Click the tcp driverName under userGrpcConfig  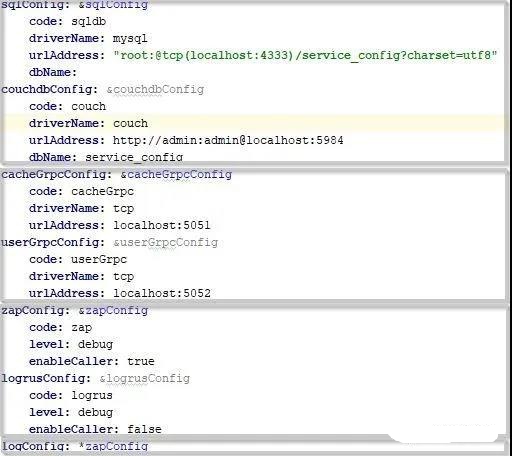pos(123,277)
